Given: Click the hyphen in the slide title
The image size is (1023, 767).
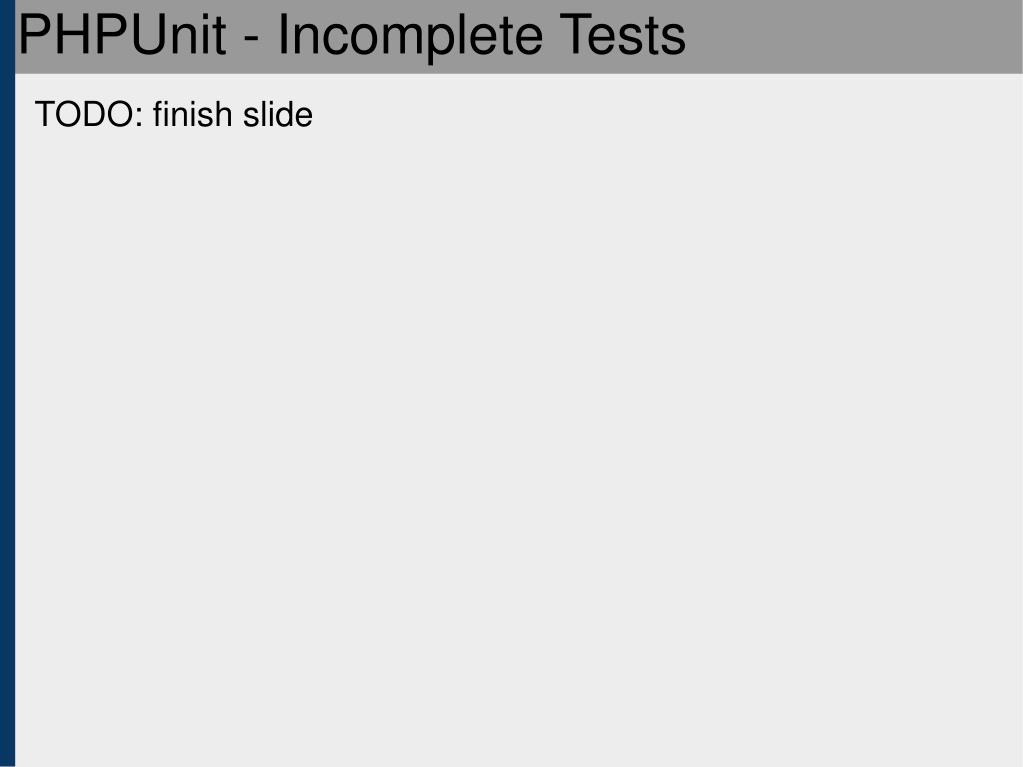Looking at the screenshot, I should tap(252, 41).
